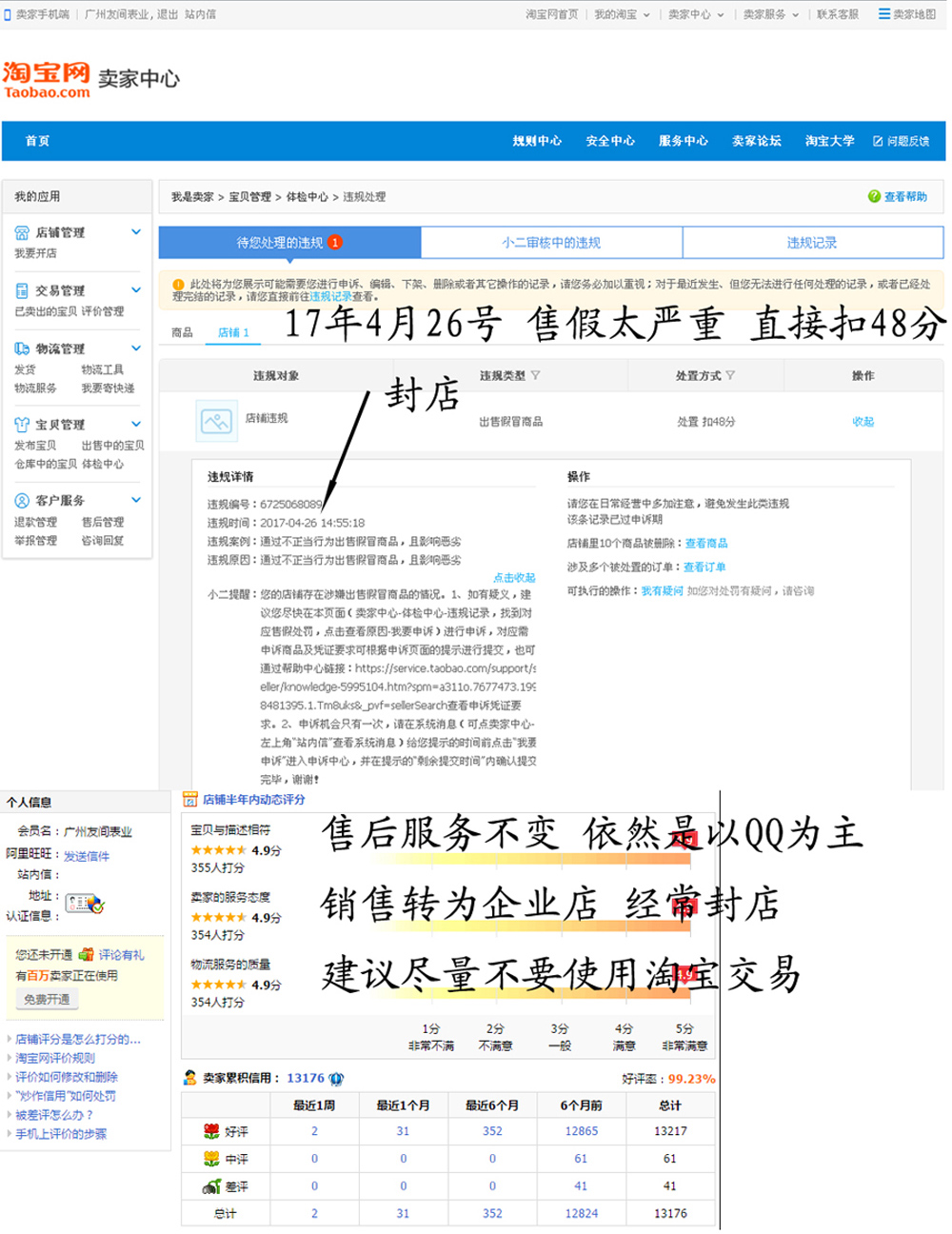
Task: Open 联系客服 link
Action: point(838,14)
